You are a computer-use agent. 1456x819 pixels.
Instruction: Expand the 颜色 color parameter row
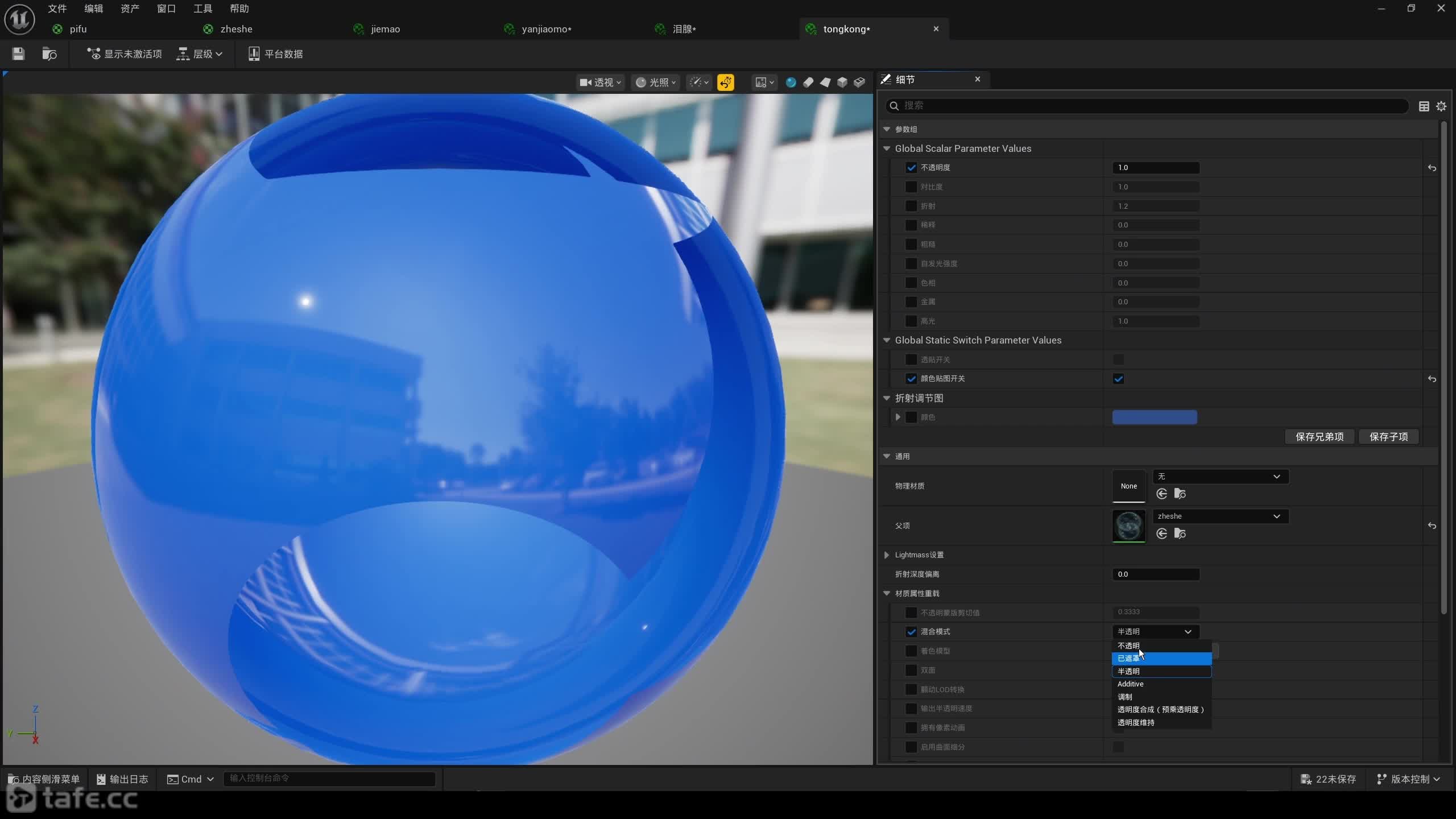(898, 417)
